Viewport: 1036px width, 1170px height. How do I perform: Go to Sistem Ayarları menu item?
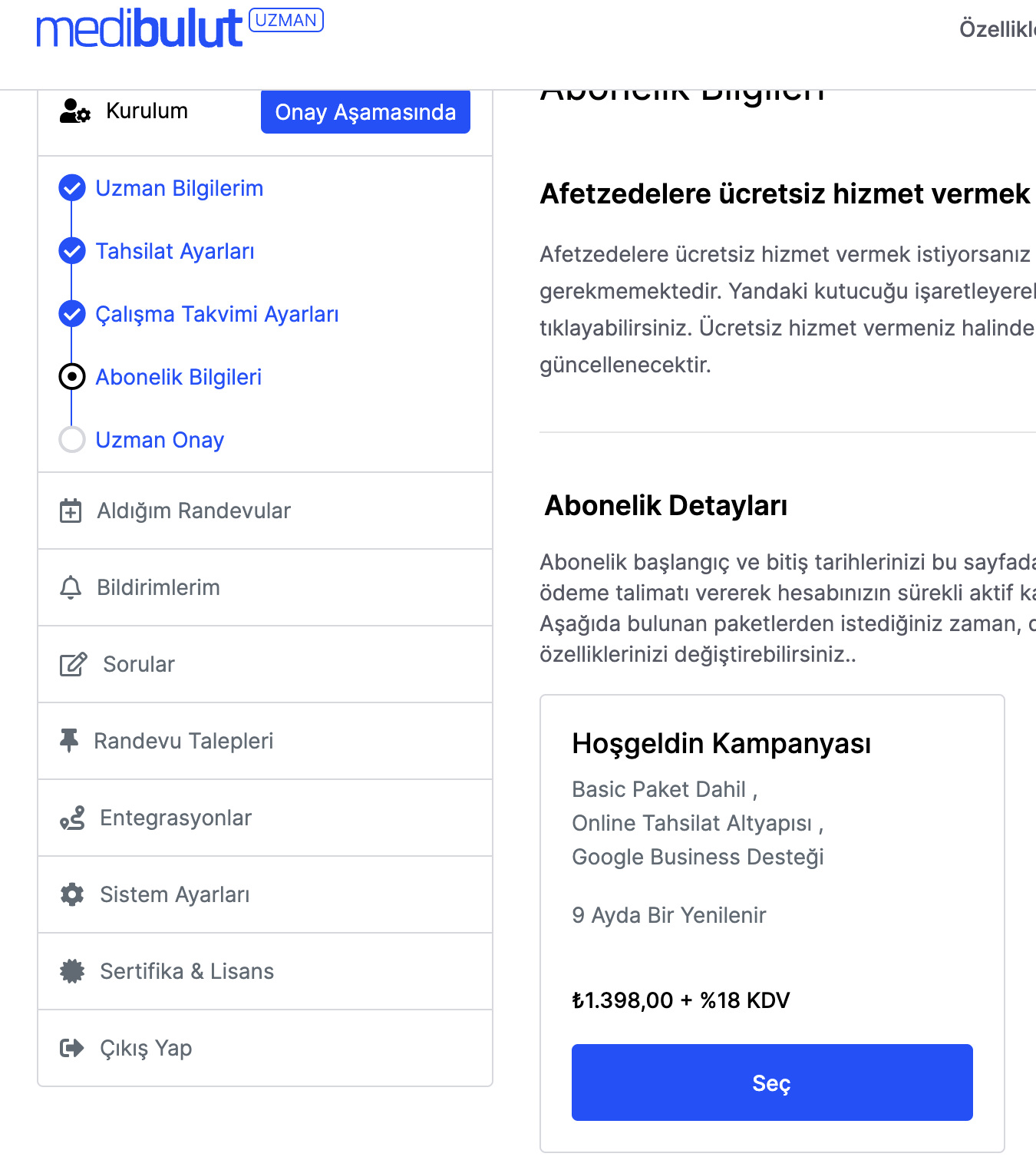[175, 894]
